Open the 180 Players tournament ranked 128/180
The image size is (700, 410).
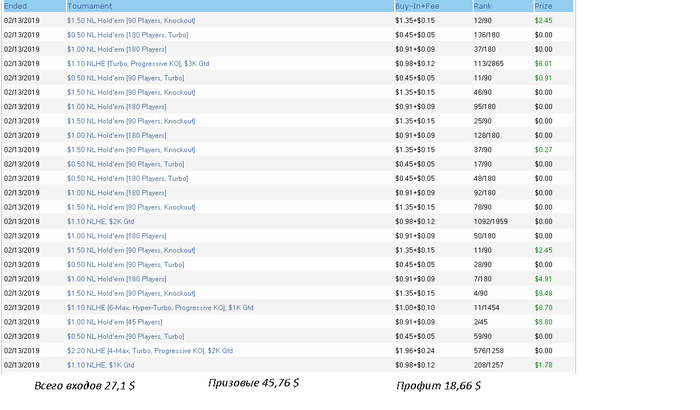click(x=117, y=135)
